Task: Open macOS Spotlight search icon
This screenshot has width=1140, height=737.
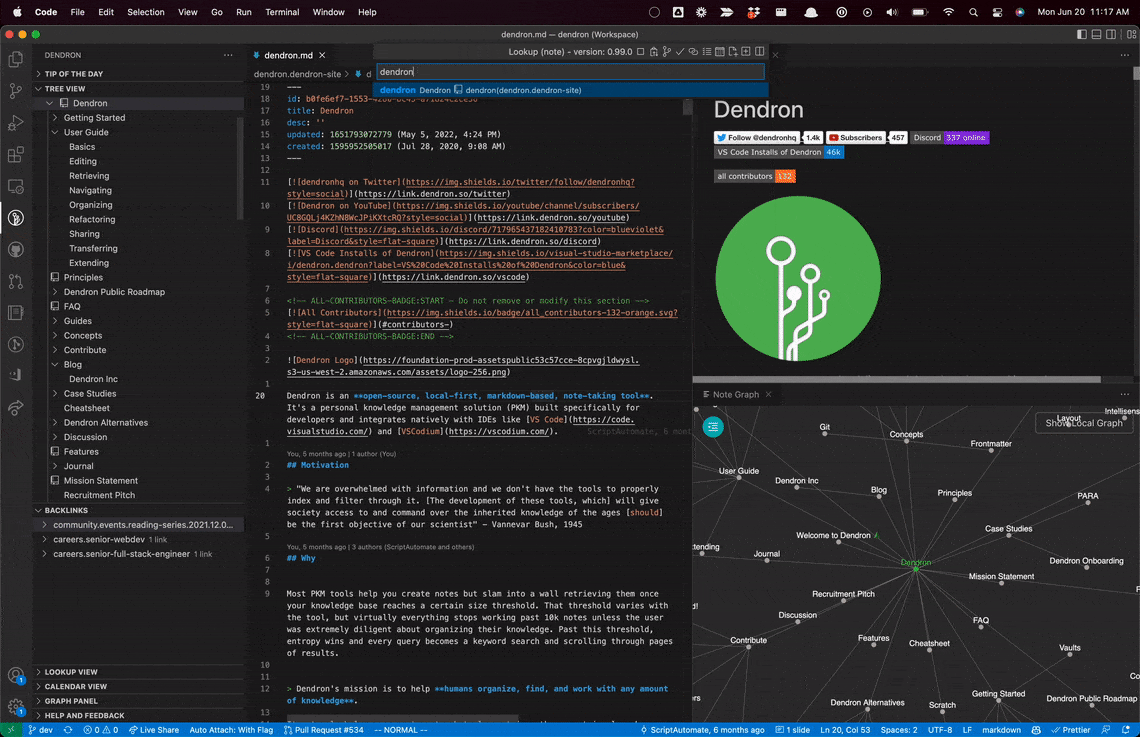Action: [973, 12]
